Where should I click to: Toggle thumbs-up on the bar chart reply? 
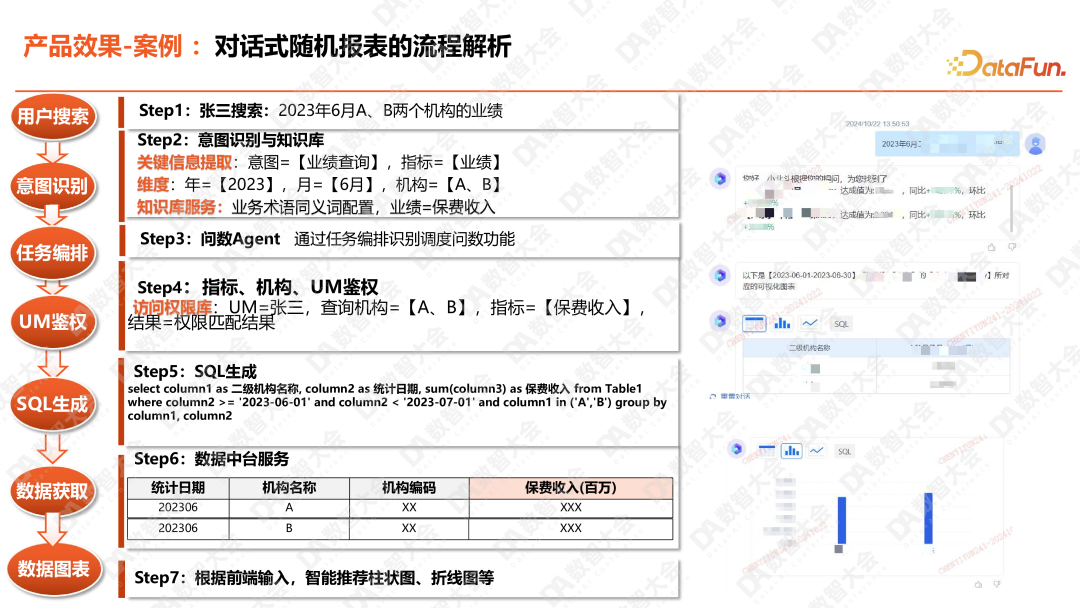977,585
